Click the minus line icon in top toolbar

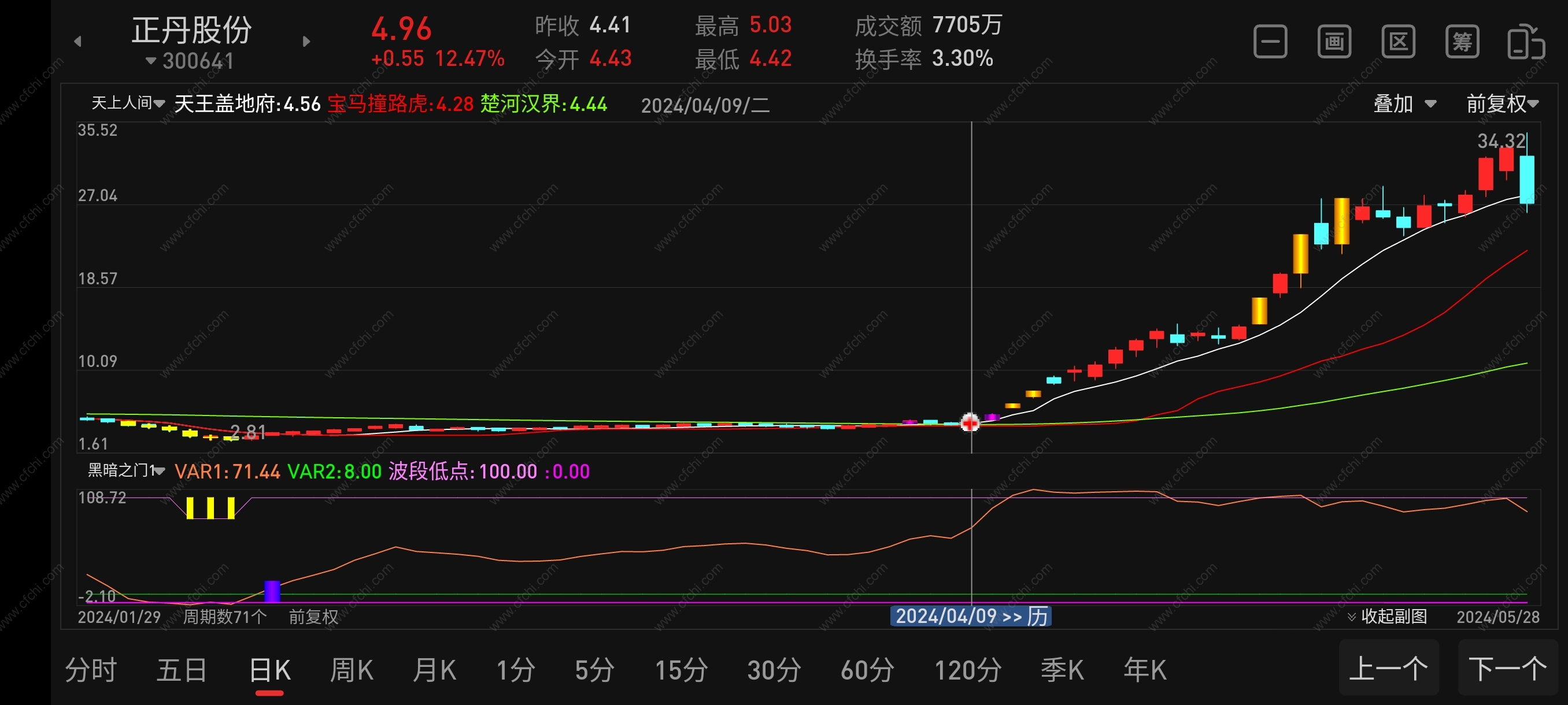[x=1270, y=42]
